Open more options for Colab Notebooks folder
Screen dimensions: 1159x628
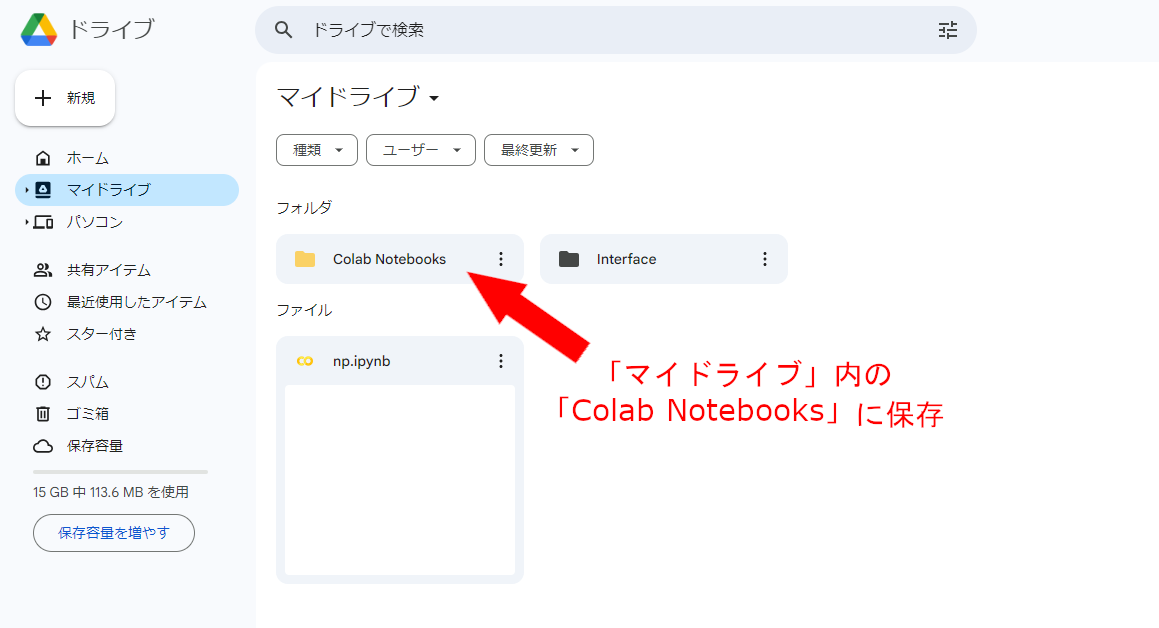(500, 258)
